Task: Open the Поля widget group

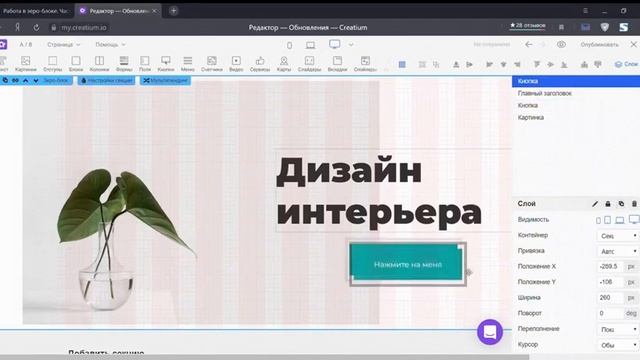Action: click(x=145, y=64)
